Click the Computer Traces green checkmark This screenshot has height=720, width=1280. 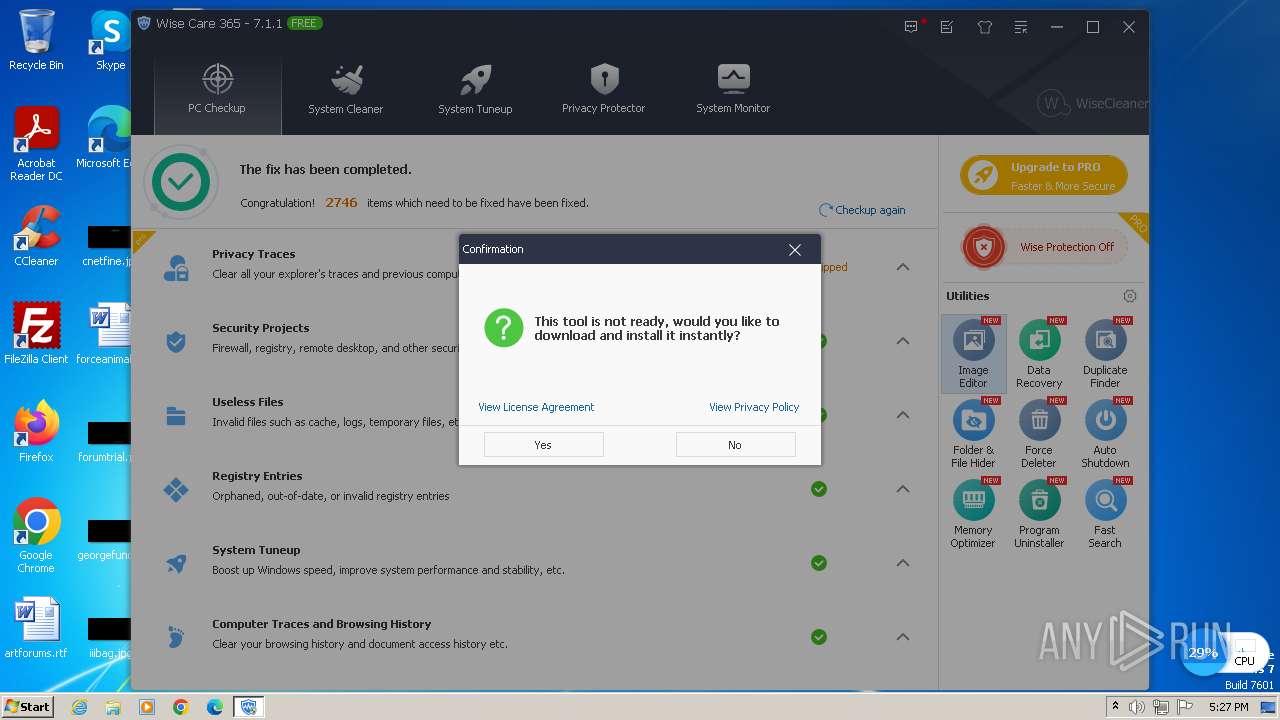coord(819,637)
